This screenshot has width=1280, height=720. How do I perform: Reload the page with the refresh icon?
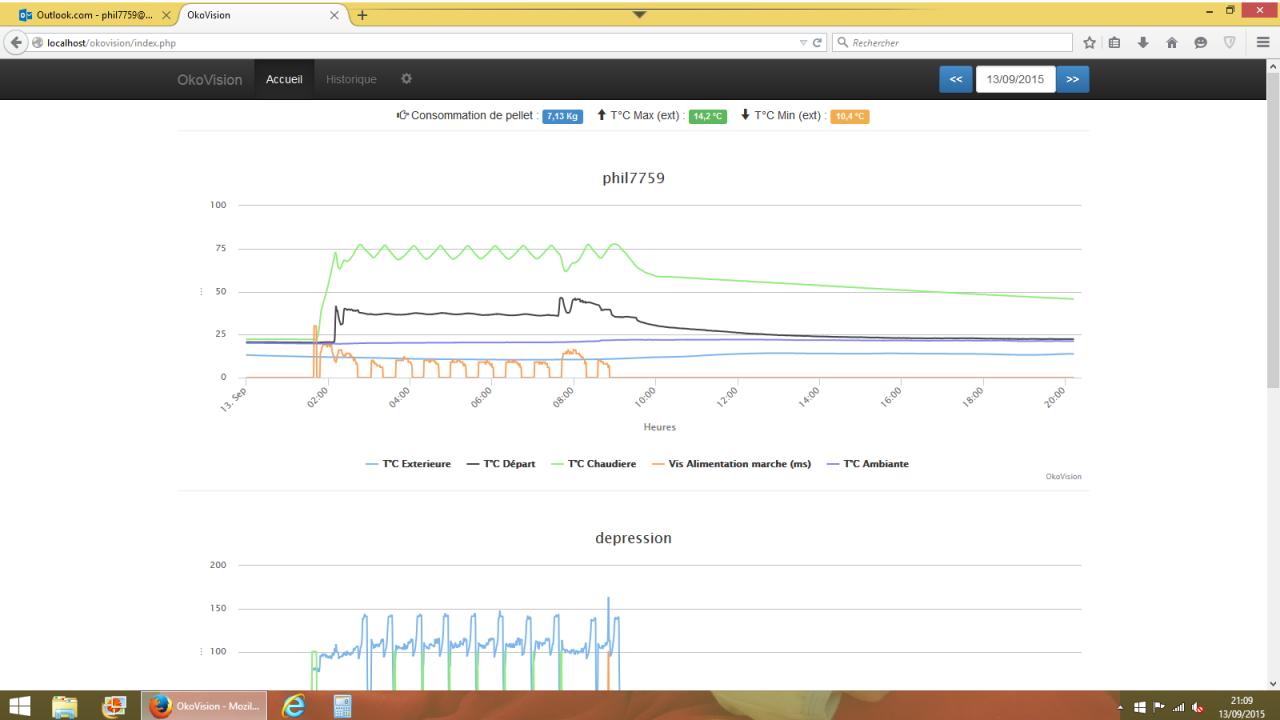pyautogui.click(x=818, y=43)
